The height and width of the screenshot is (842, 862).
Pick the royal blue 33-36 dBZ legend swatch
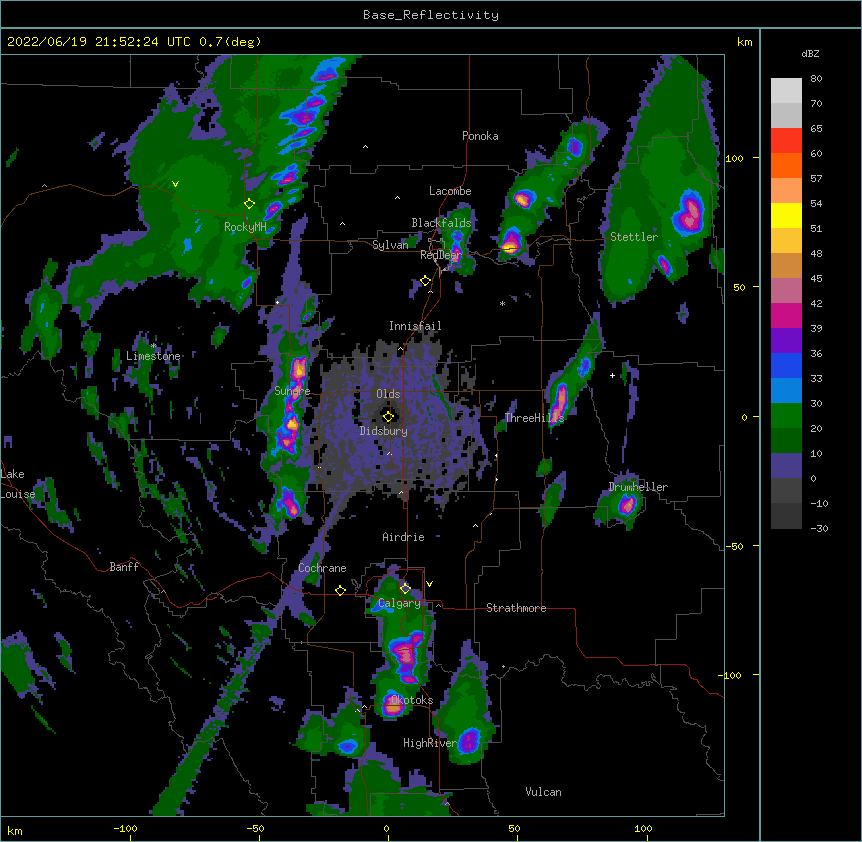click(786, 365)
